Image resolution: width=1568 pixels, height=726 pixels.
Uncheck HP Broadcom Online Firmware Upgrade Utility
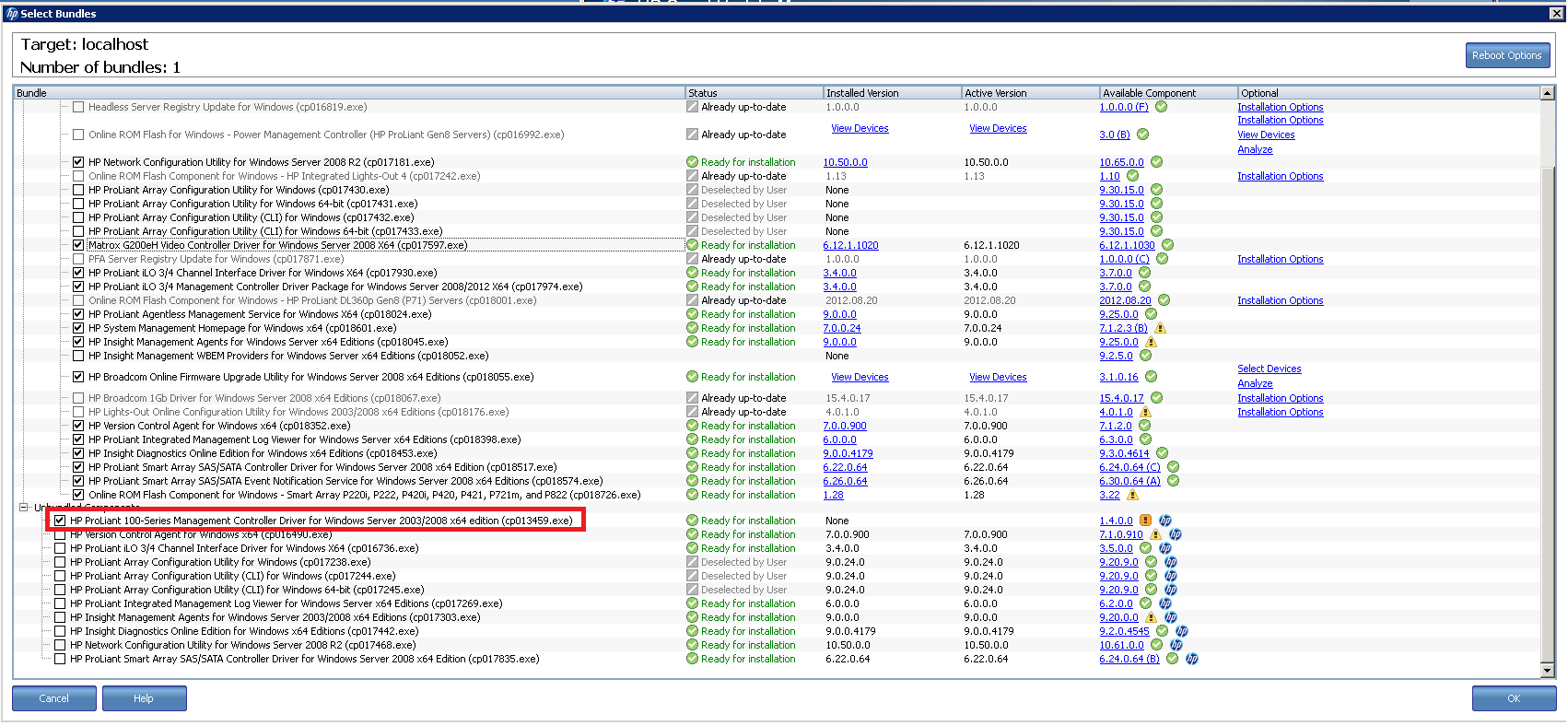[78, 377]
